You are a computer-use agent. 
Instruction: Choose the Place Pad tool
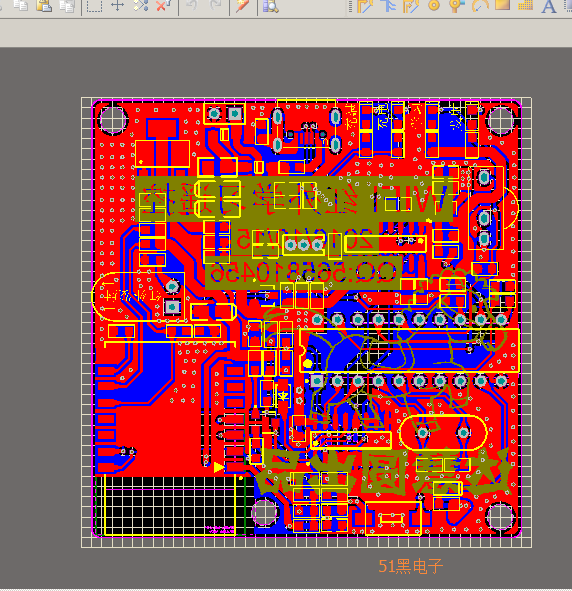point(434,5)
